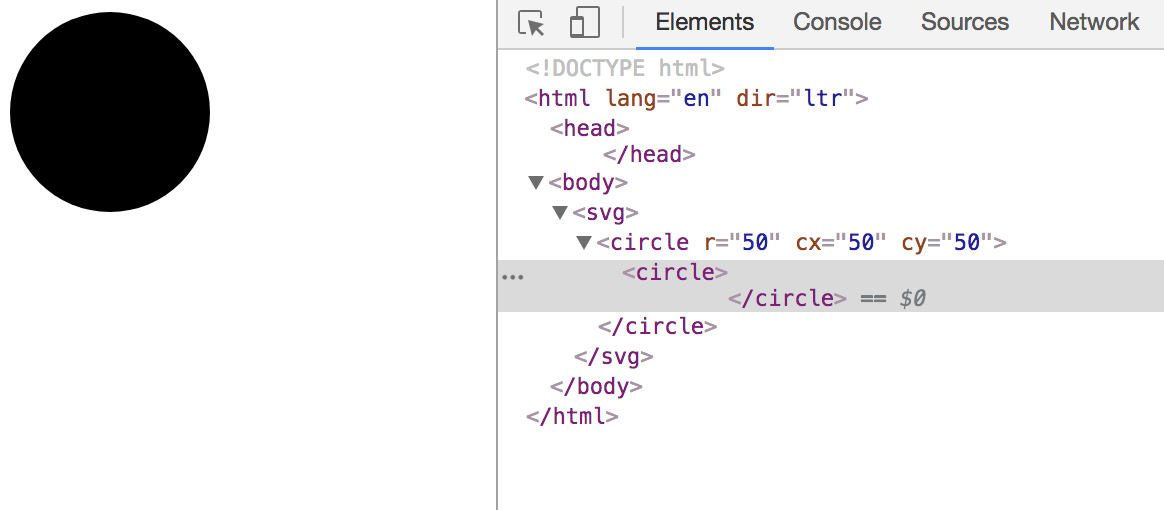Select the DOCTYPE html line
The height and width of the screenshot is (510, 1164).
pos(624,69)
